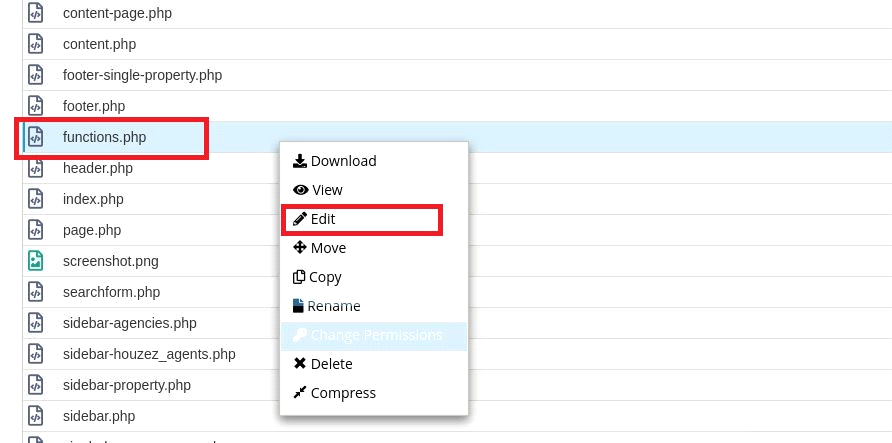The height and width of the screenshot is (443, 892).
Task: Choose Delete in the context menu
Action: [x=331, y=364]
